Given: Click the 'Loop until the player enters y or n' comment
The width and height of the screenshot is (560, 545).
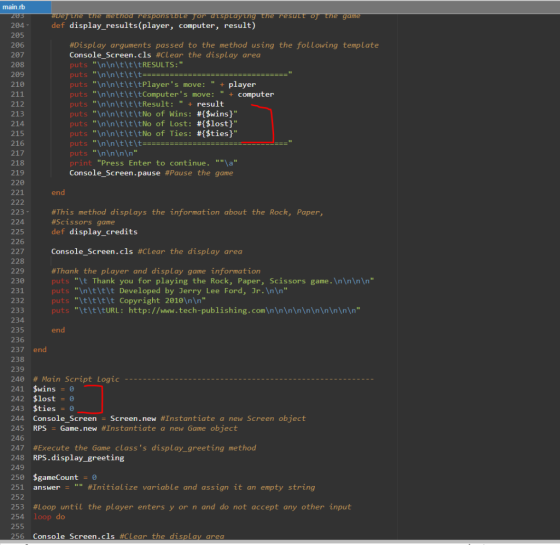Looking at the screenshot, I should pos(192,507).
